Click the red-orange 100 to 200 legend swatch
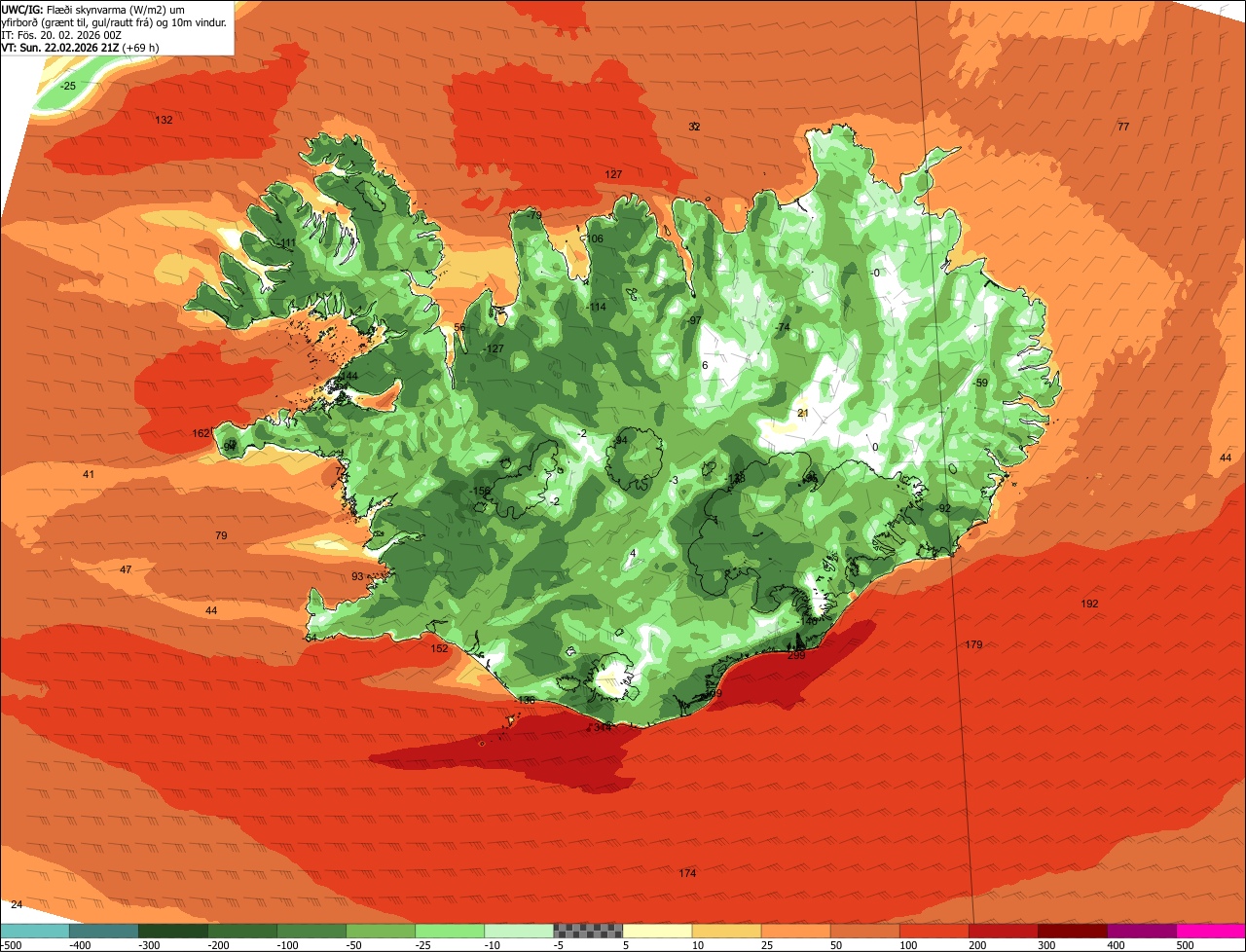This screenshot has width=1246, height=952. [x=934, y=930]
